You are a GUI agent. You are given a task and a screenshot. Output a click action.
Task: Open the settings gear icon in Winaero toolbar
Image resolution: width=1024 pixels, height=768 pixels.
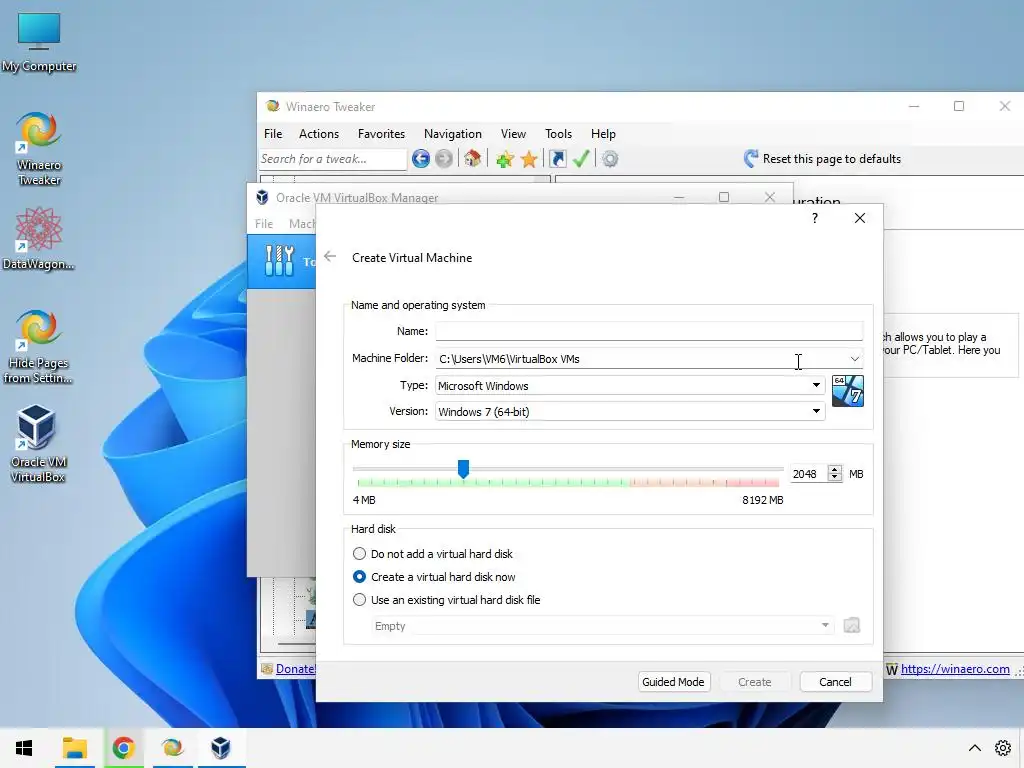click(x=610, y=159)
